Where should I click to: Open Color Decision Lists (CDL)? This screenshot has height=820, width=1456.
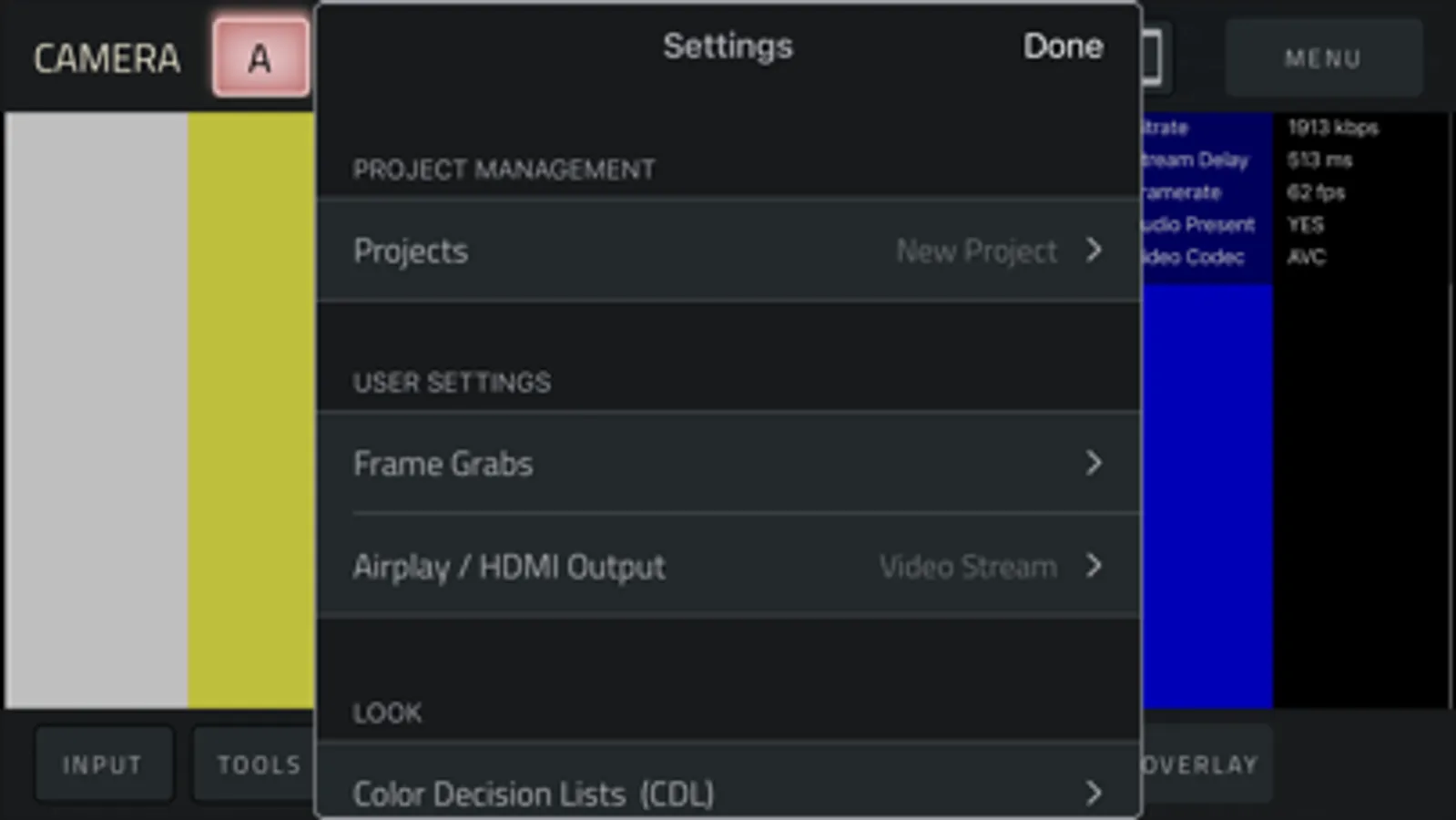[x=533, y=794]
